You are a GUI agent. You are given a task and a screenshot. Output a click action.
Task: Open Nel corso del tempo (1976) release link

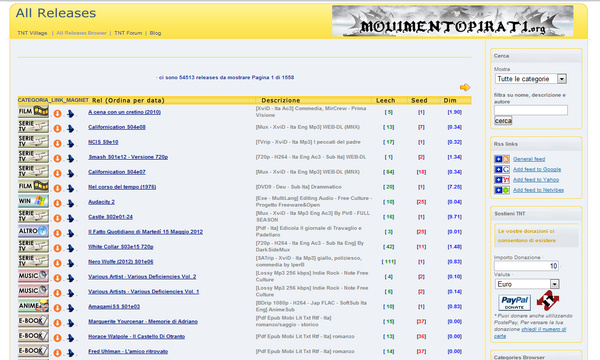122,187
